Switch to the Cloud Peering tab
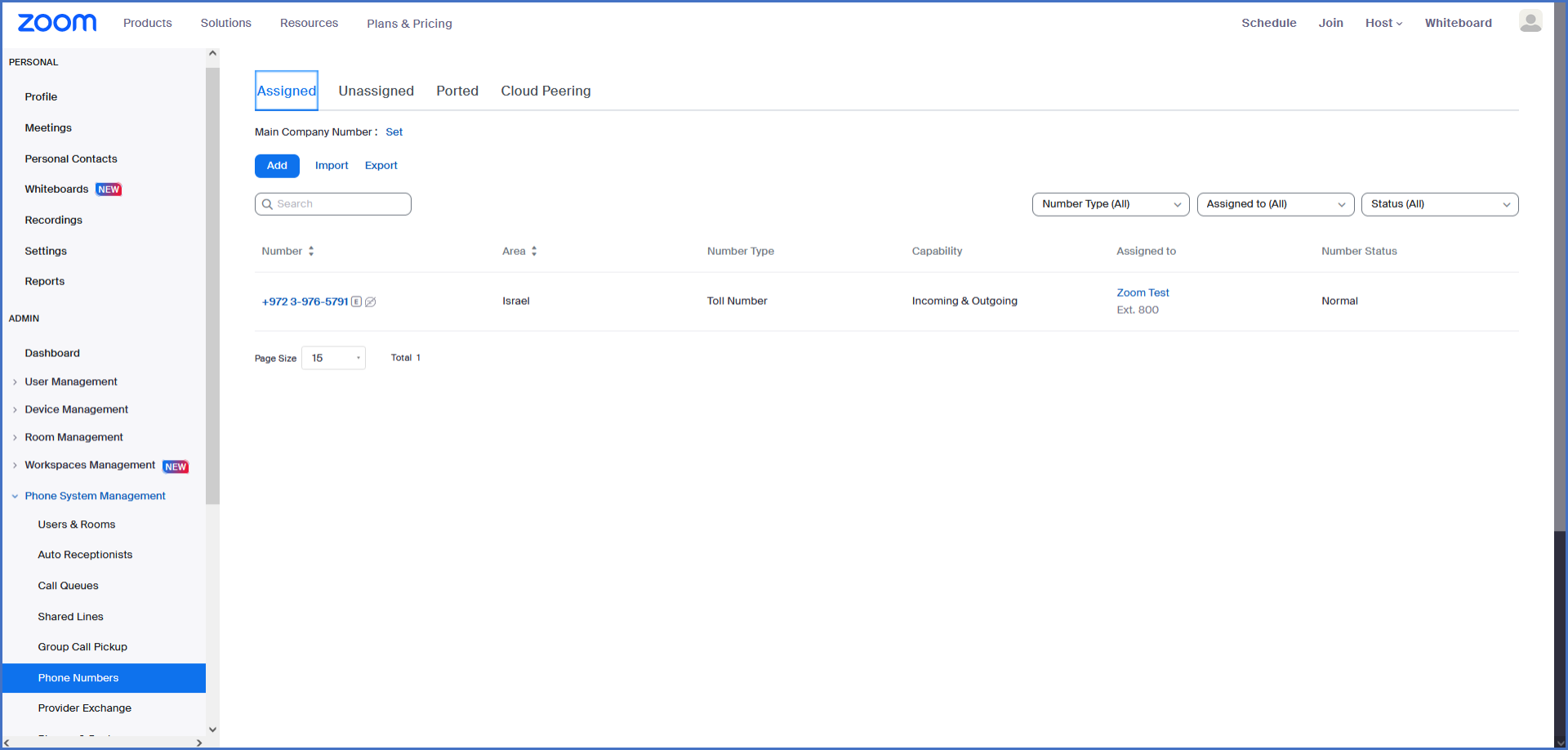Image resolution: width=1568 pixels, height=750 pixels. tap(546, 91)
